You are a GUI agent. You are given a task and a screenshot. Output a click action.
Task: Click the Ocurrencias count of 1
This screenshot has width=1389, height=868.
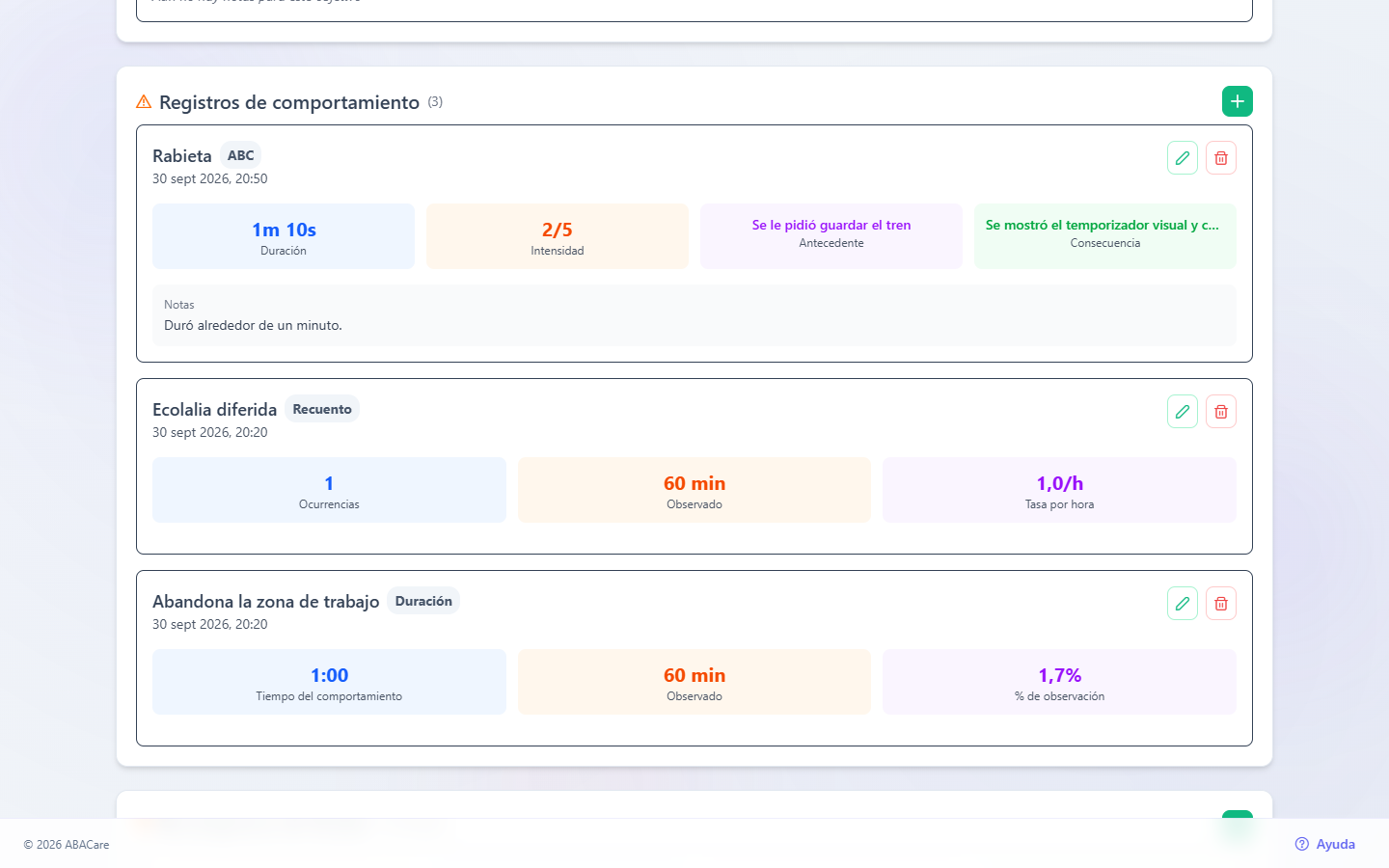(329, 483)
